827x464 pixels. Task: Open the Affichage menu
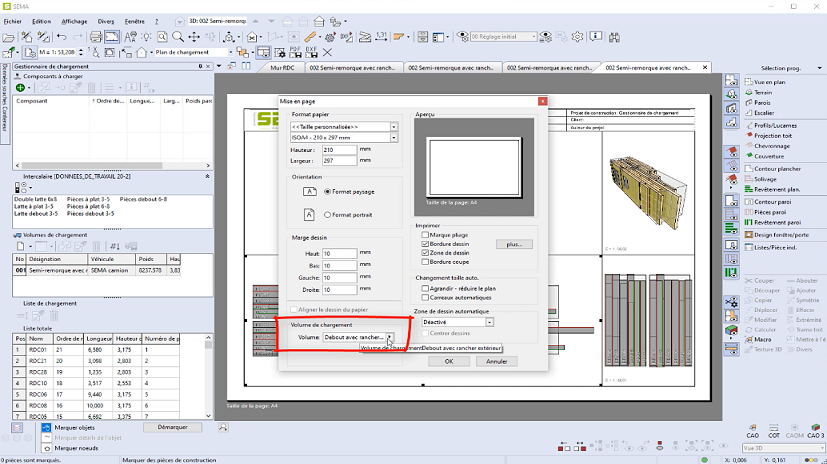coord(74,20)
